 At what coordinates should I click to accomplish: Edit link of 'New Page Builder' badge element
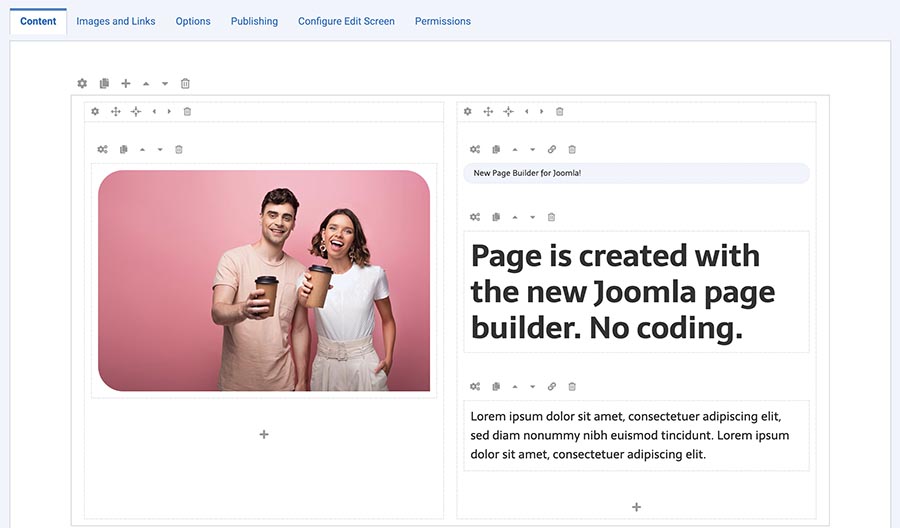(552, 149)
